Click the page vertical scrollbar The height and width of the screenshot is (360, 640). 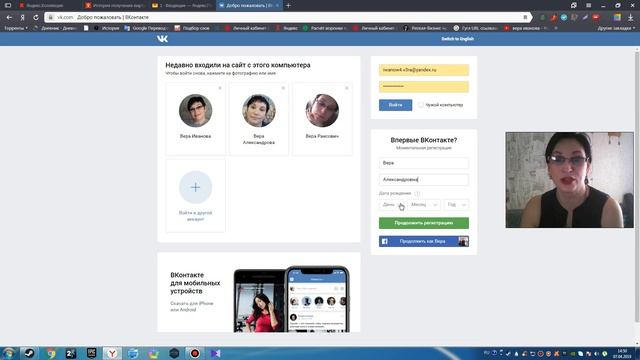click(x=637, y=188)
